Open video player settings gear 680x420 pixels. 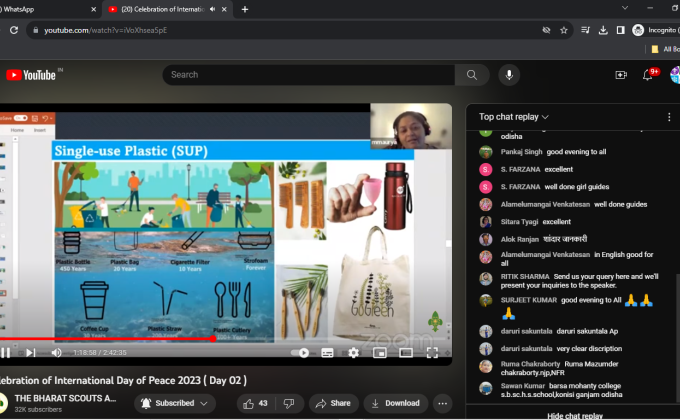pyautogui.click(x=353, y=352)
